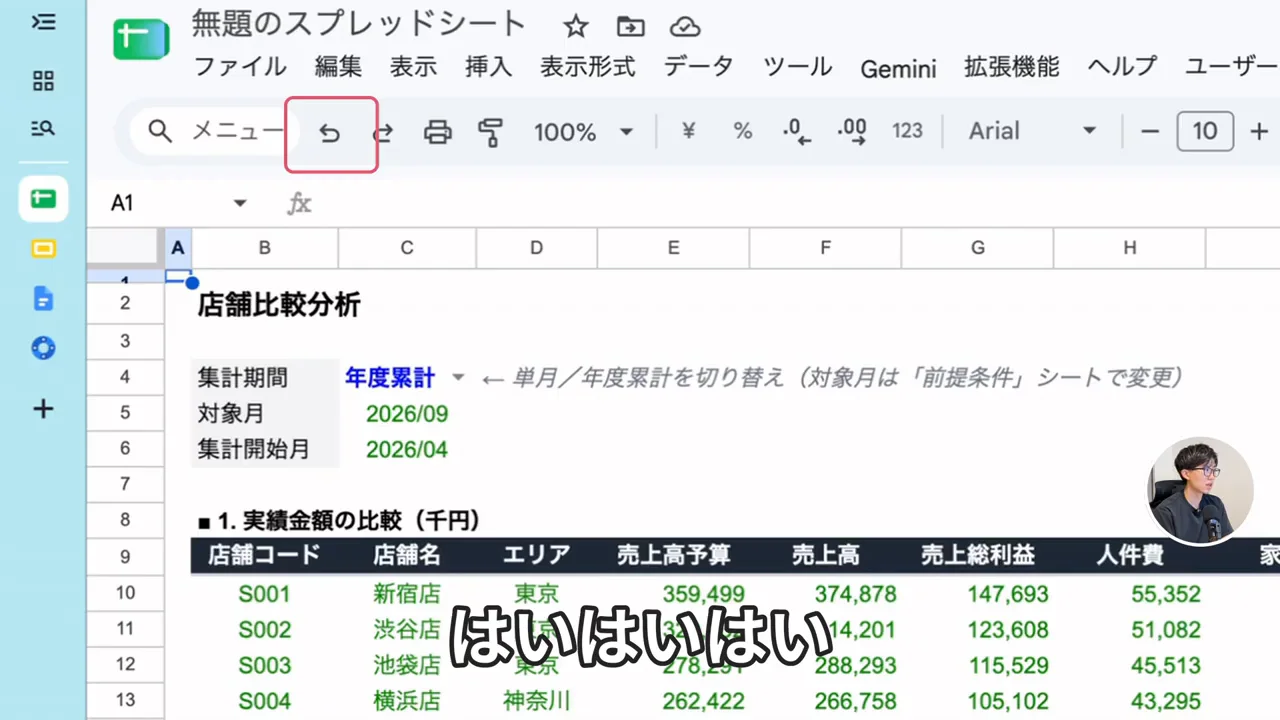The width and height of the screenshot is (1280, 720).
Task: Format as currency with the ¥ icon
Action: [688, 131]
